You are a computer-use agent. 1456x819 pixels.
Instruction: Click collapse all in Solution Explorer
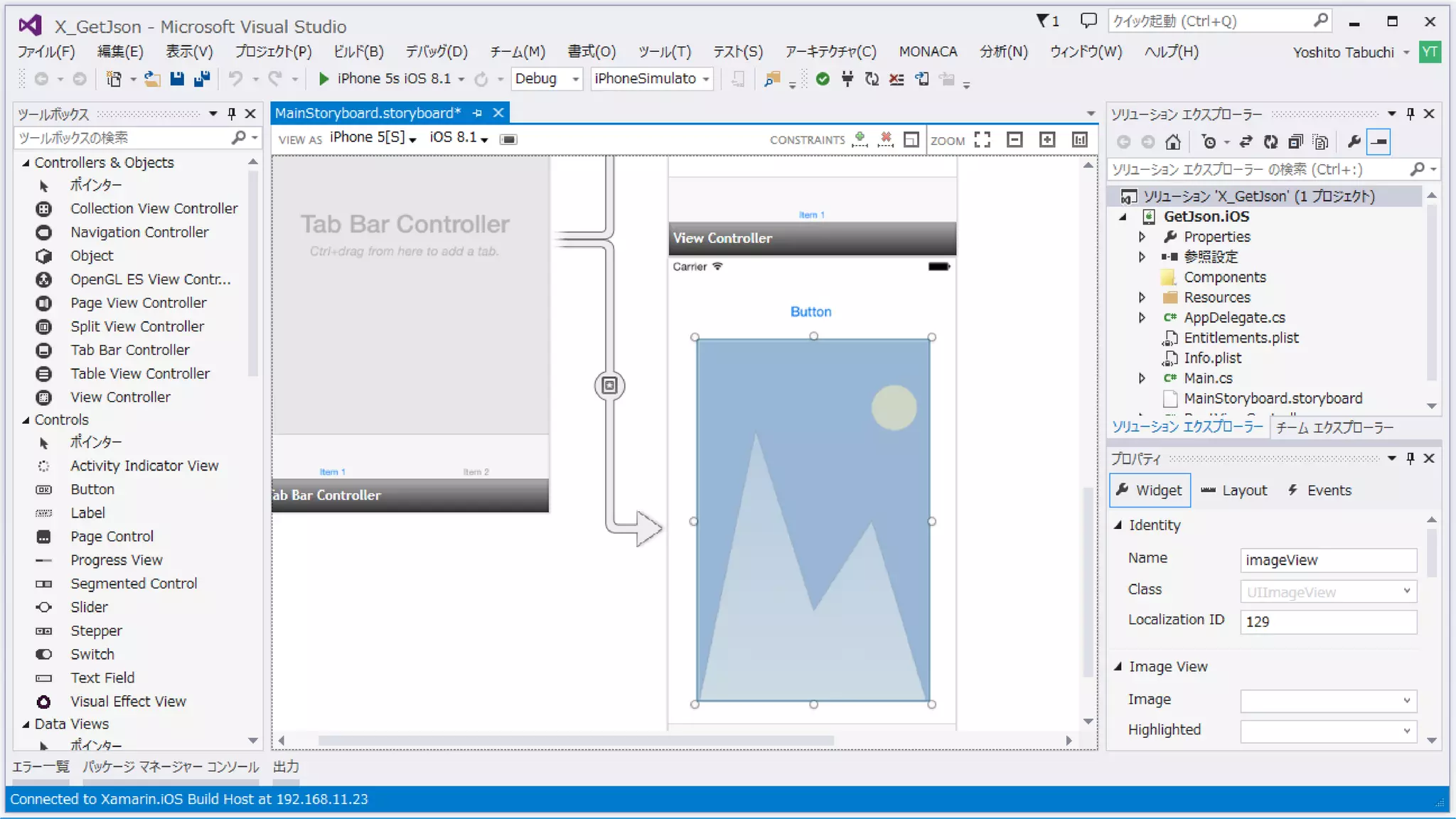pyautogui.click(x=1295, y=142)
